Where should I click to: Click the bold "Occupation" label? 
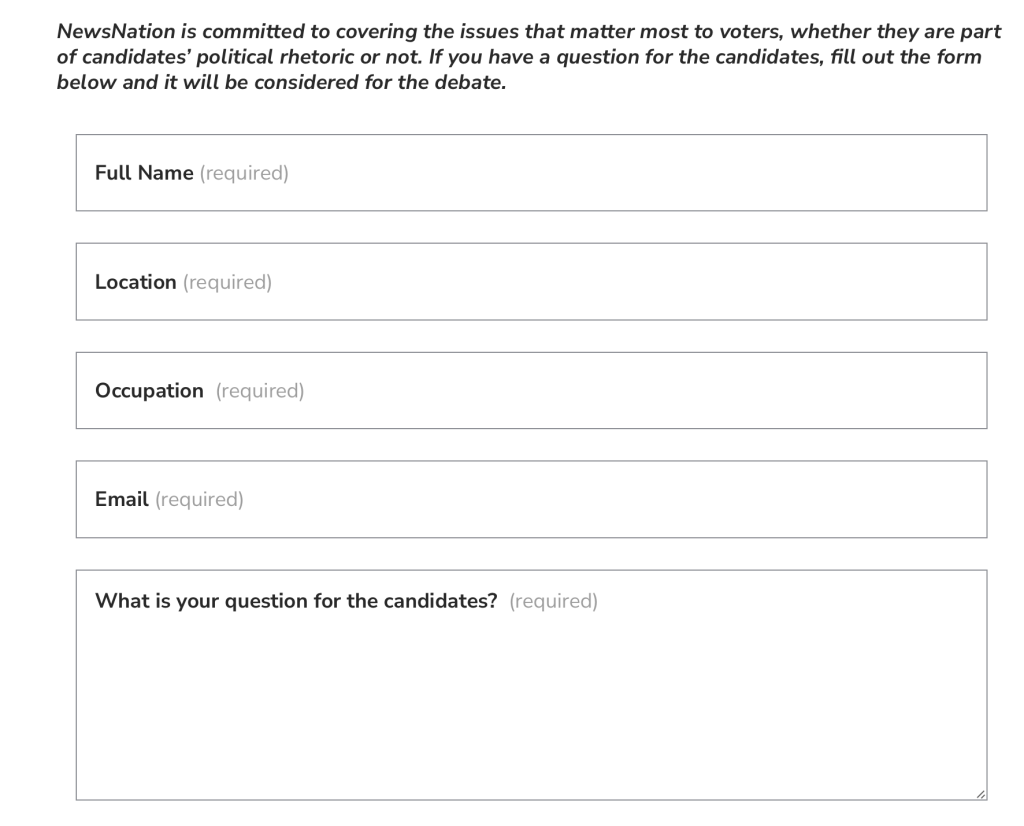pyautogui.click(x=149, y=391)
